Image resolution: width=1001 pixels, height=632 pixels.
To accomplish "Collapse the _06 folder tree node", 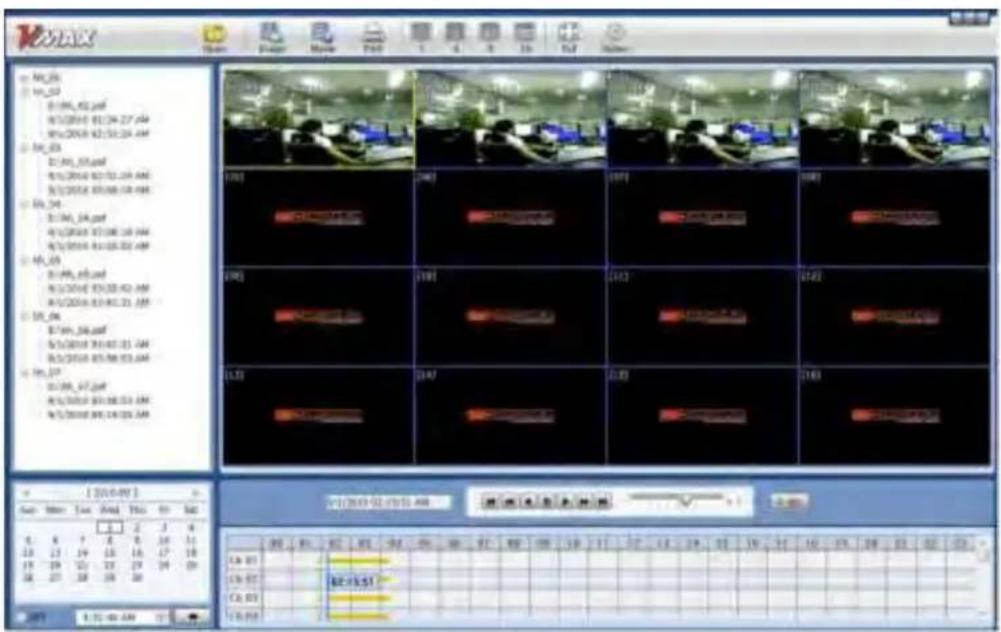I will (24, 317).
